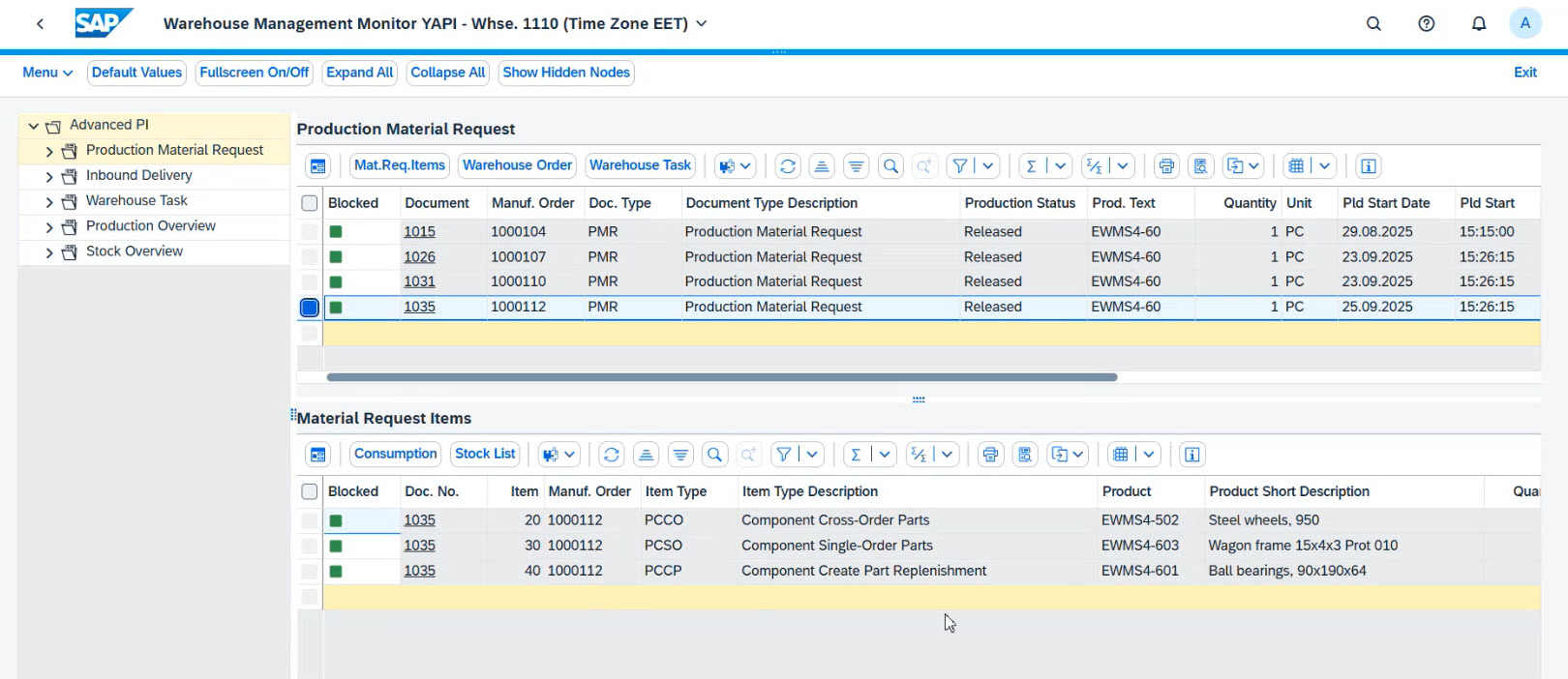1568x679 pixels.
Task: Deselect the row checkbox for document 1035
Action: click(x=310, y=308)
